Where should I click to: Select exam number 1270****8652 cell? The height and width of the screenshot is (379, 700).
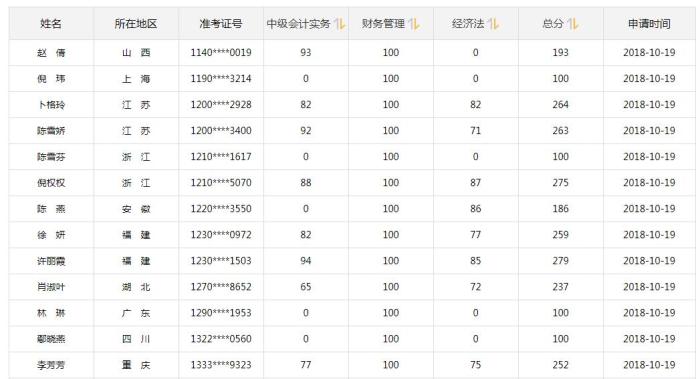[221, 287]
